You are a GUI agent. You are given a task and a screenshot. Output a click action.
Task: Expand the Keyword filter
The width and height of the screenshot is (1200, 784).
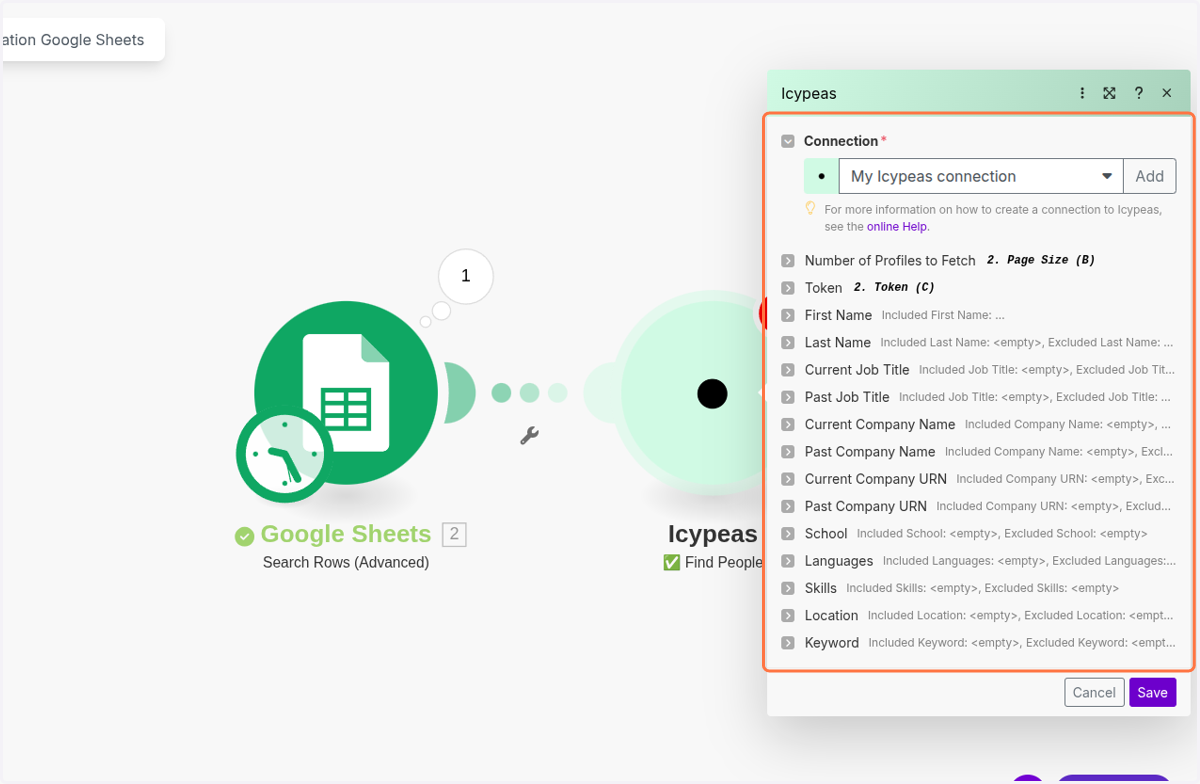click(x=788, y=643)
